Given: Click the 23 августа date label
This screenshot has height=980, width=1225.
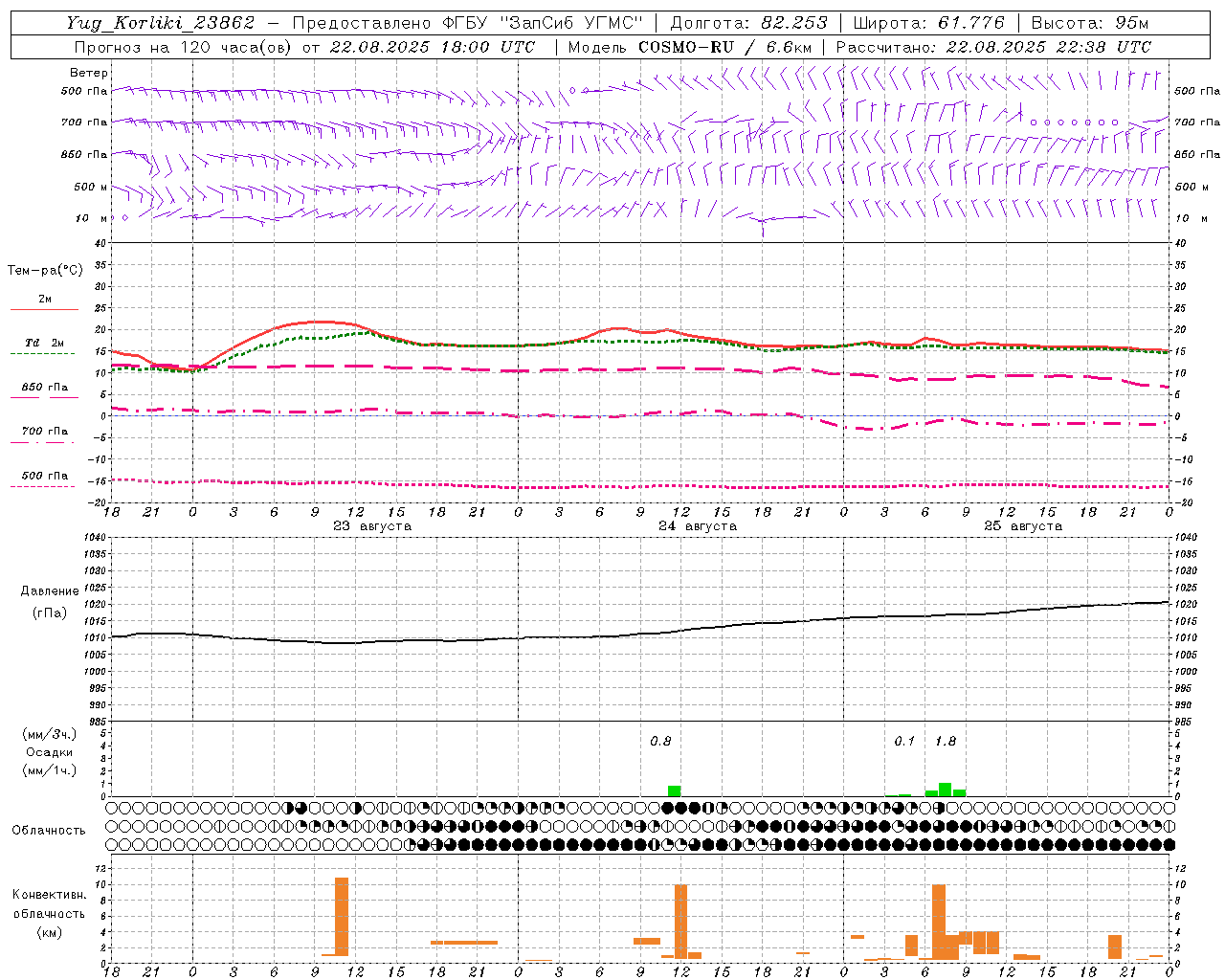Looking at the screenshot, I should (x=372, y=526).
